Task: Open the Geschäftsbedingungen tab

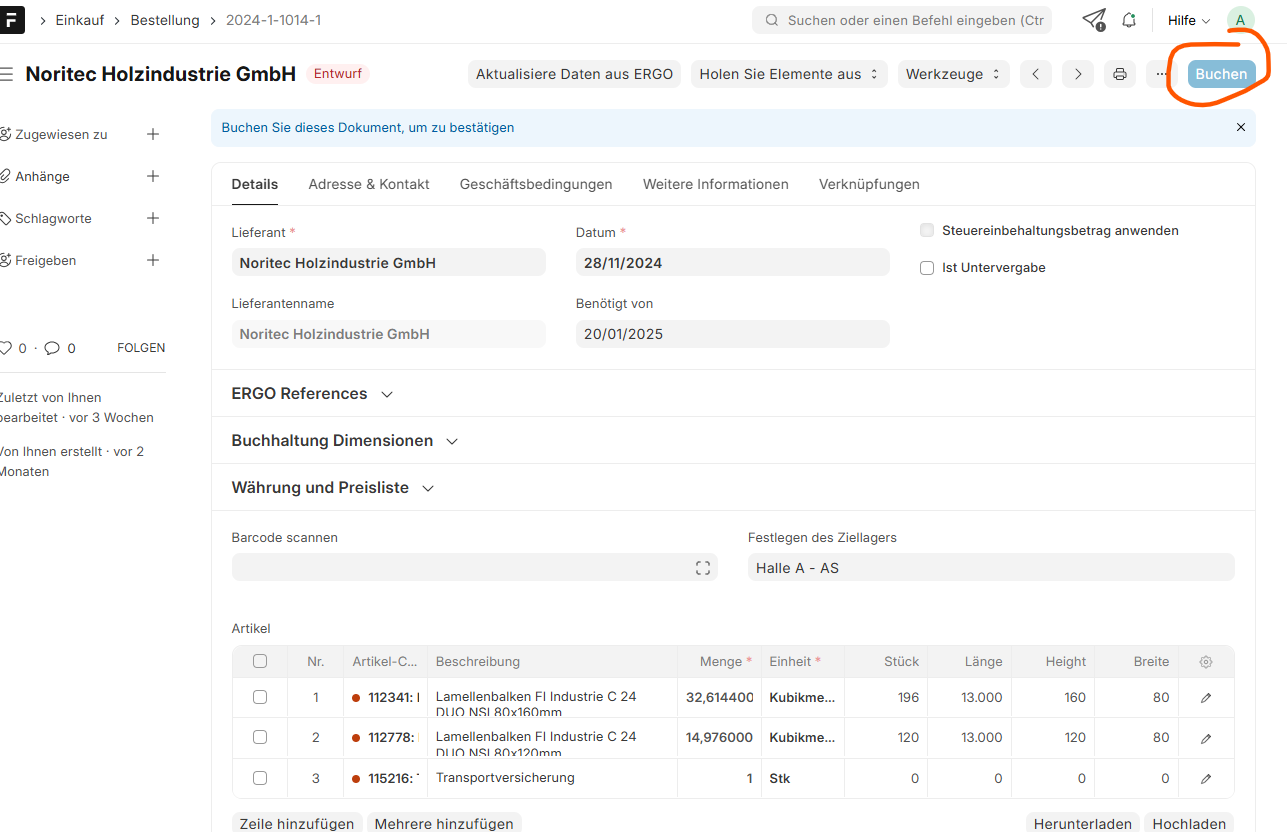Action: 536,184
